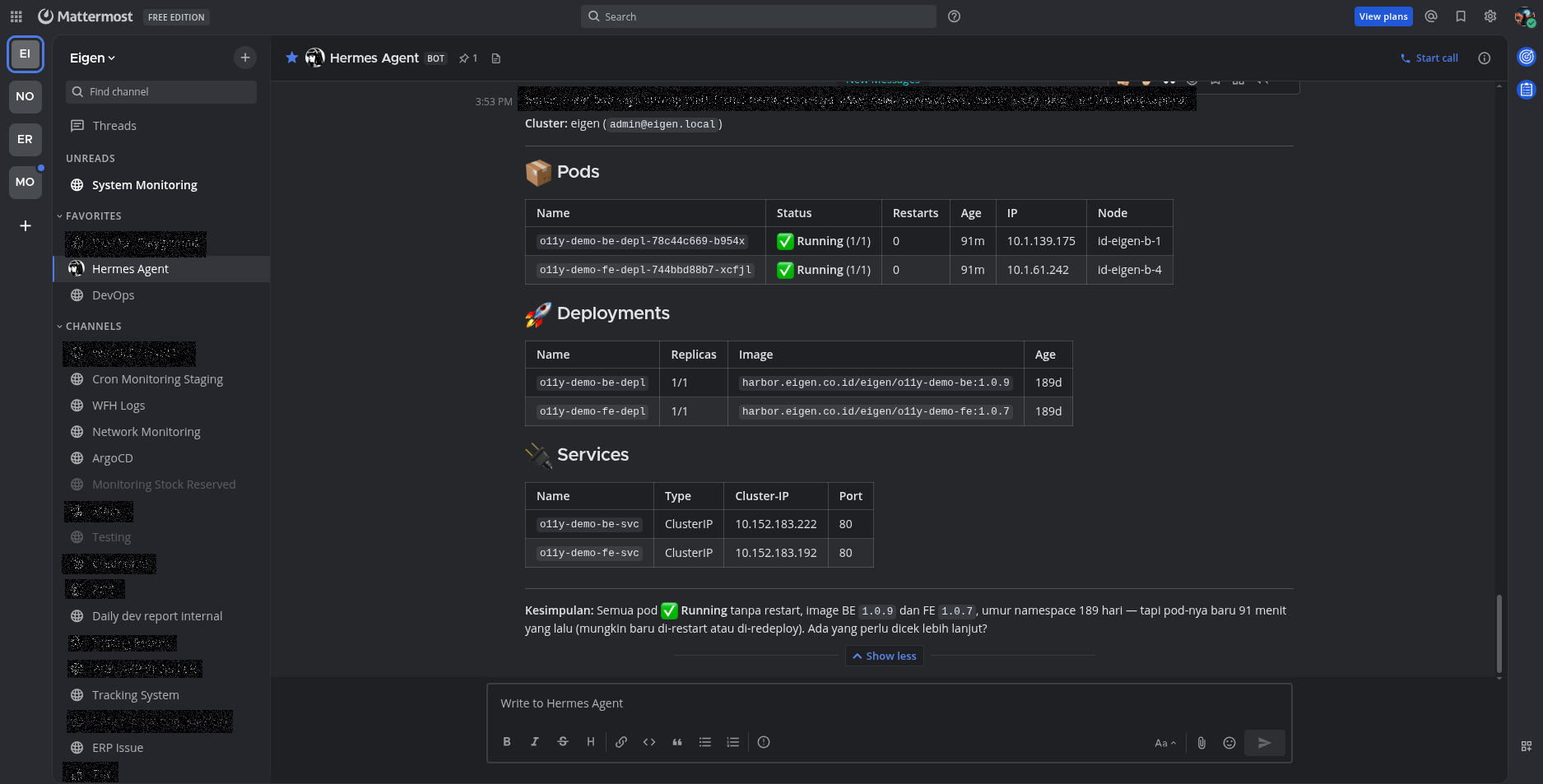Open ArgoCD channel

pyautogui.click(x=161, y=458)
